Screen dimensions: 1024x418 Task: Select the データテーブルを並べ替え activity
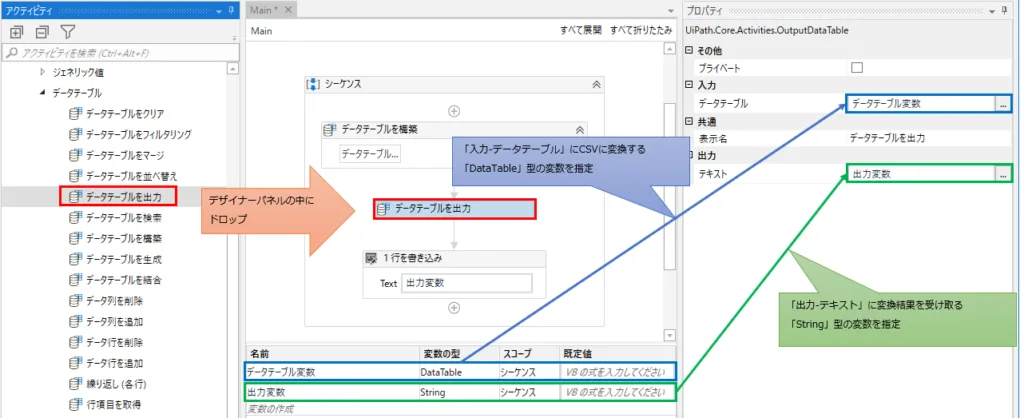coord(123,176)
